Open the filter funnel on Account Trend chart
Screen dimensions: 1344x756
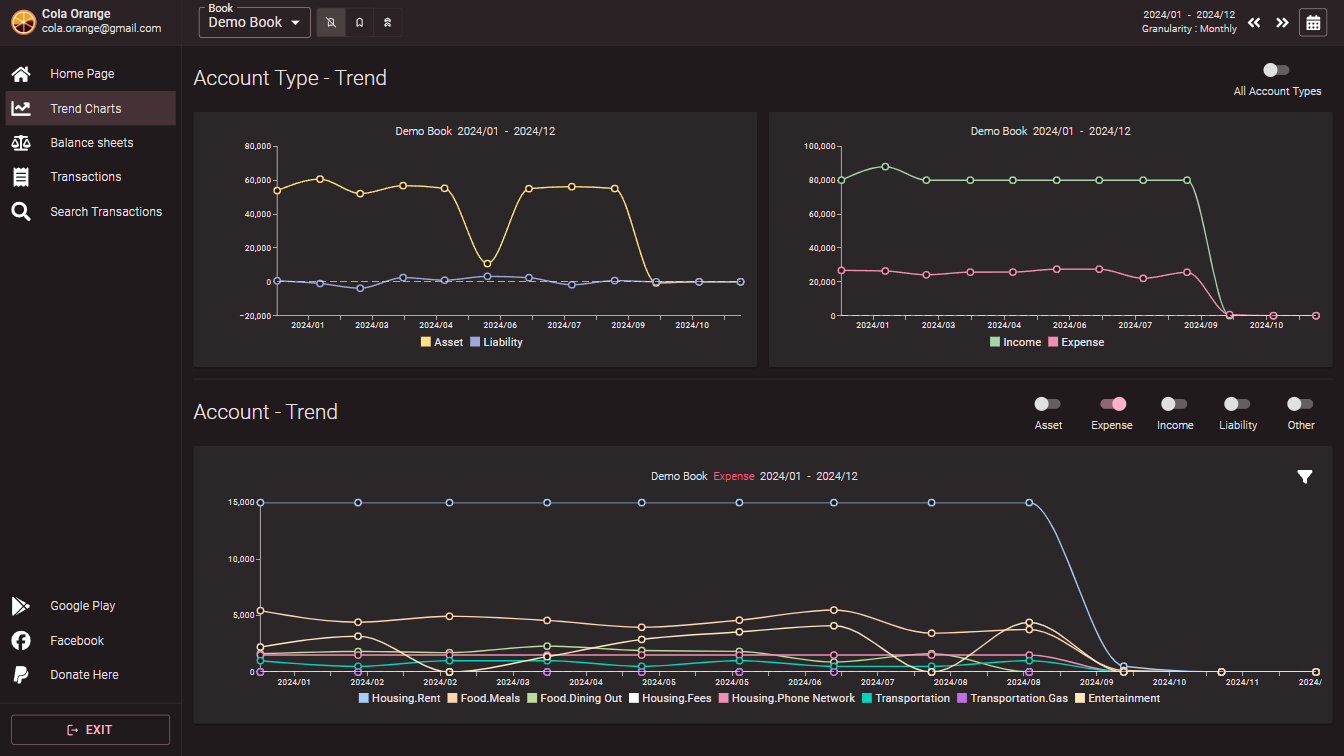coord(1304,477)
